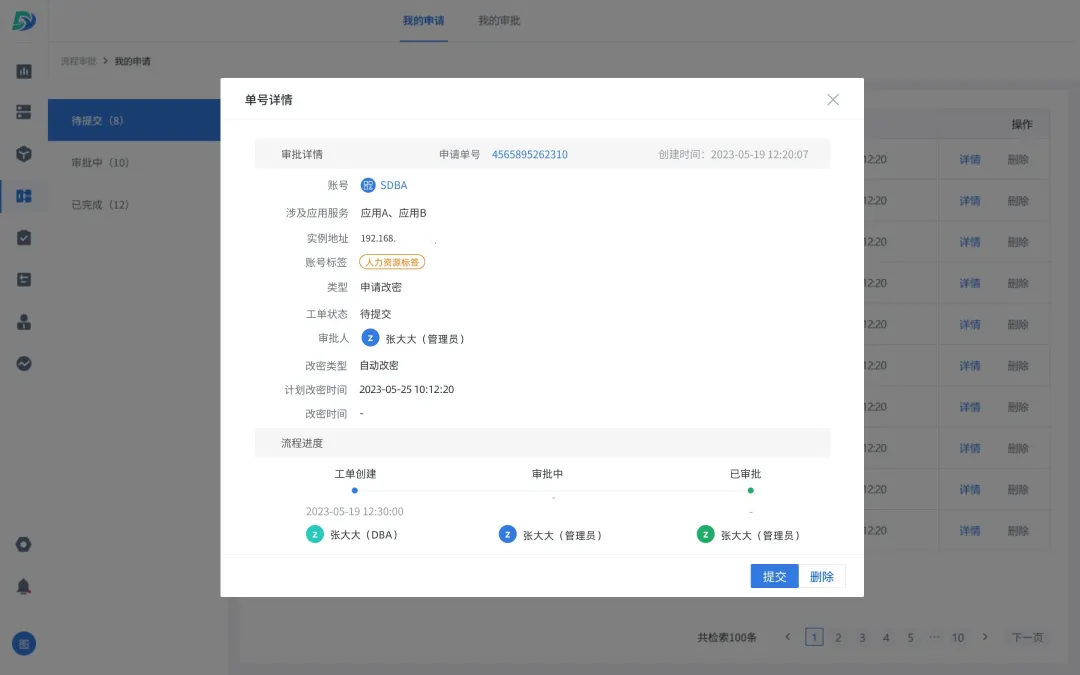Open the dashboard statistics icon in sidebar
Viewport: 1080px width, 675px height.
coord(24,71)
